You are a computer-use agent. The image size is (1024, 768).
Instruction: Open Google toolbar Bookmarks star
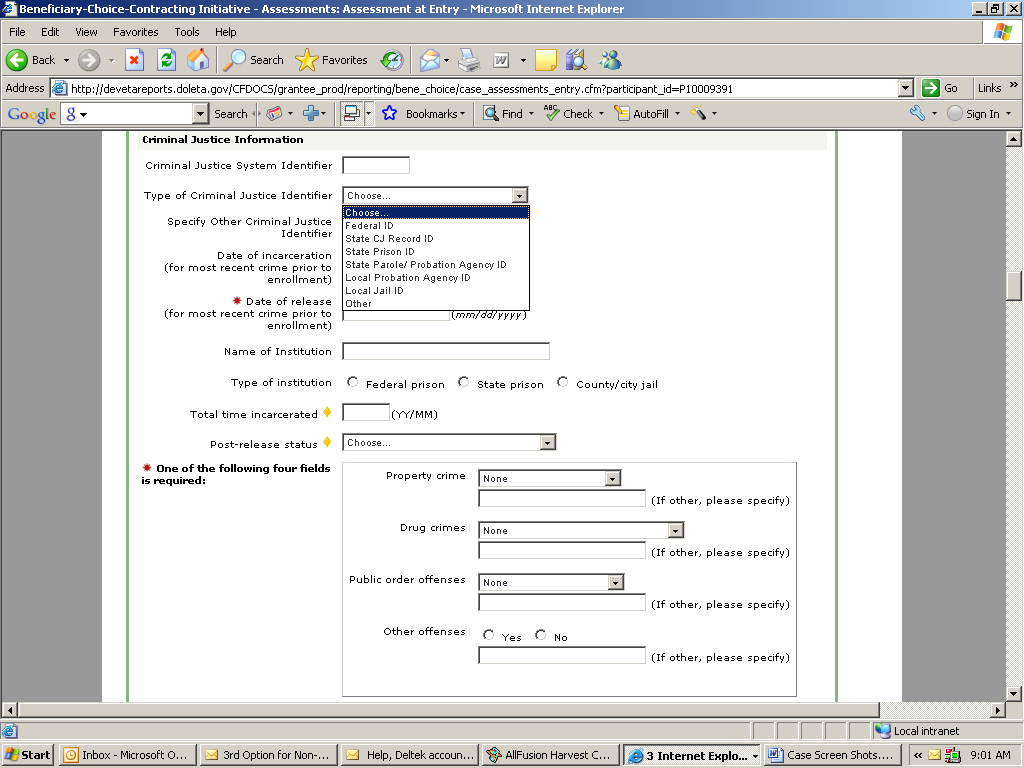[x=390, y=114]
